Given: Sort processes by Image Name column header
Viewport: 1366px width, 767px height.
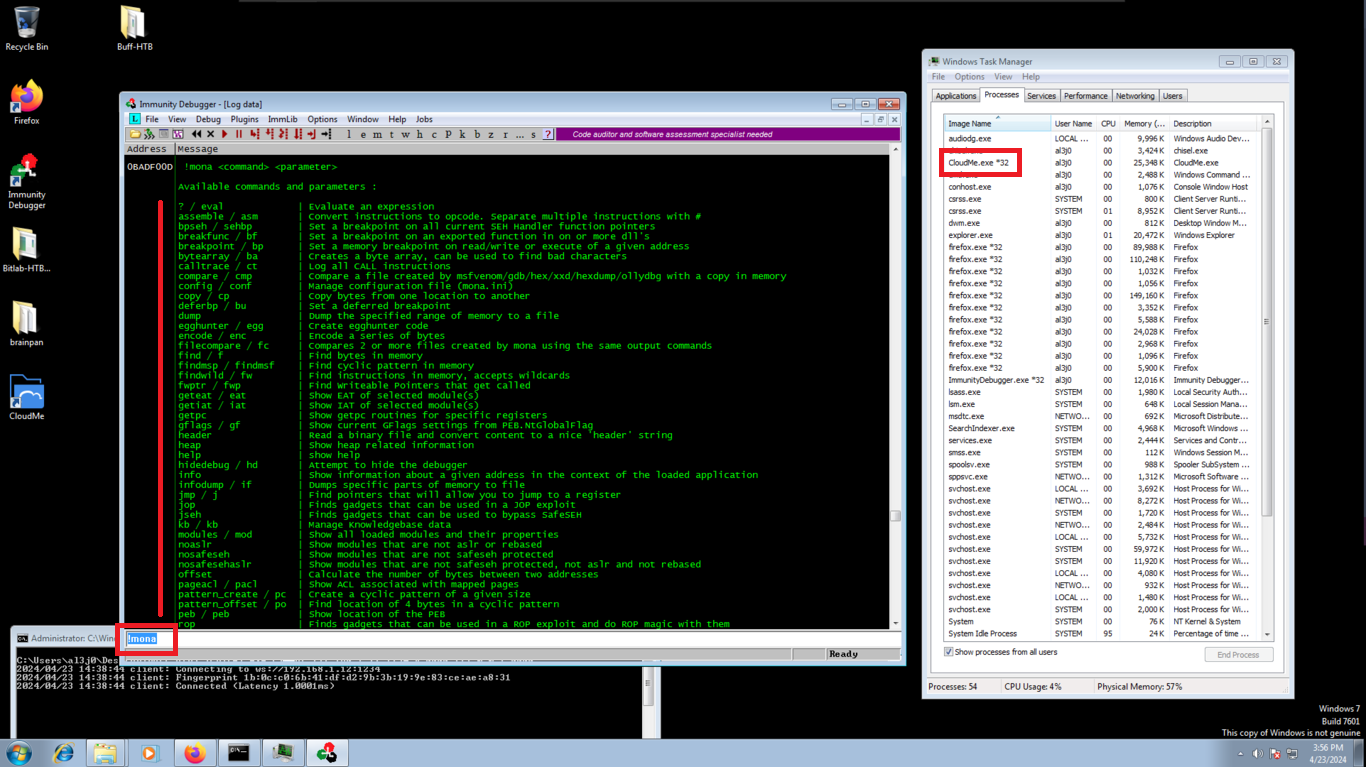Looking at the screenshot, I should click(997, 123).
